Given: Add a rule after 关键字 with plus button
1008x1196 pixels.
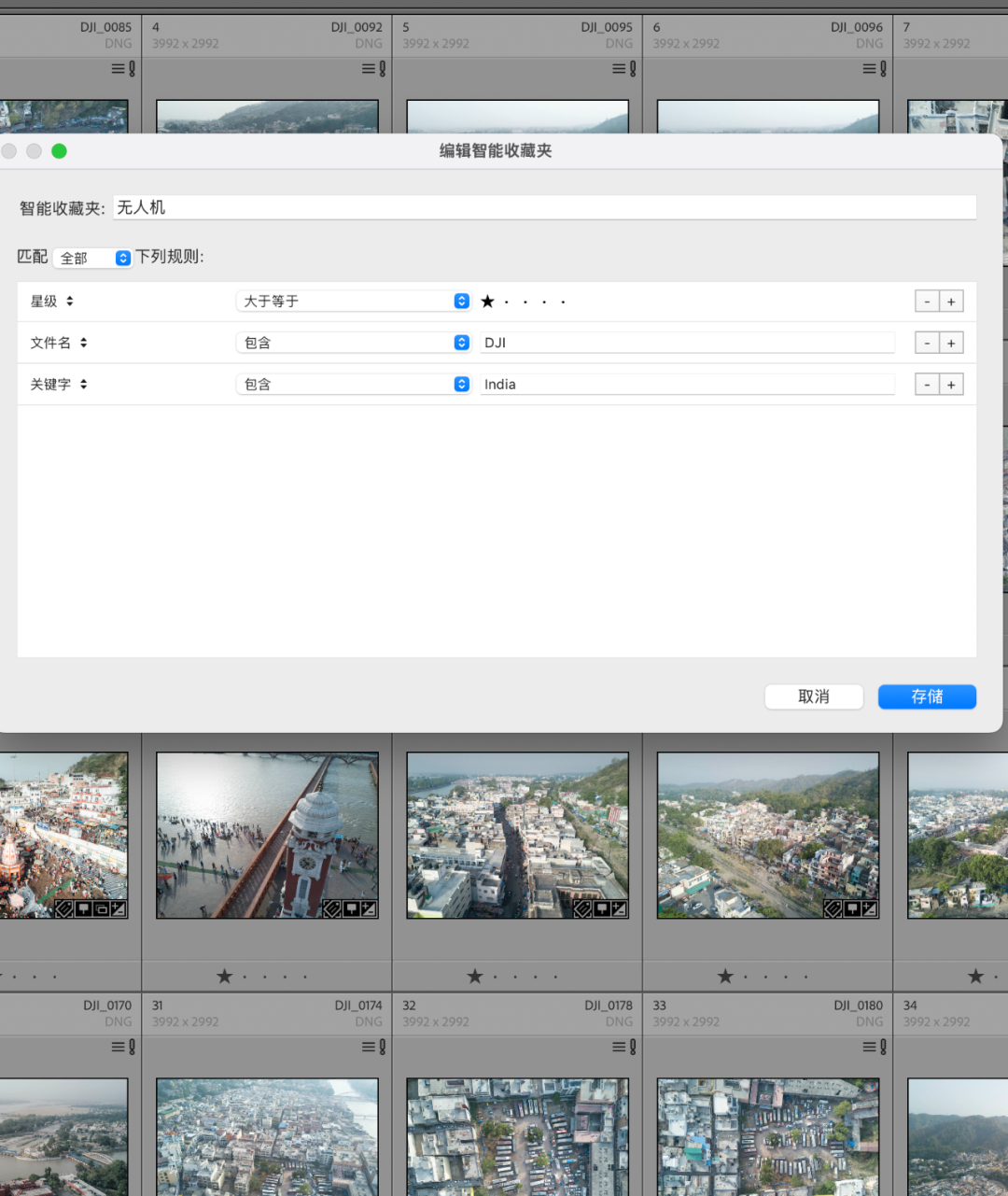Looking at the screenshot, I should 951,384.
